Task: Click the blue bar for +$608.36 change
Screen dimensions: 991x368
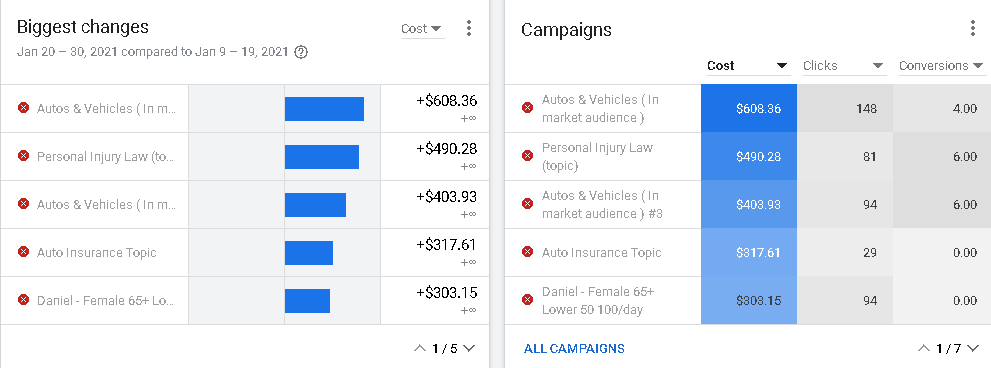Action: pos(324,109)
